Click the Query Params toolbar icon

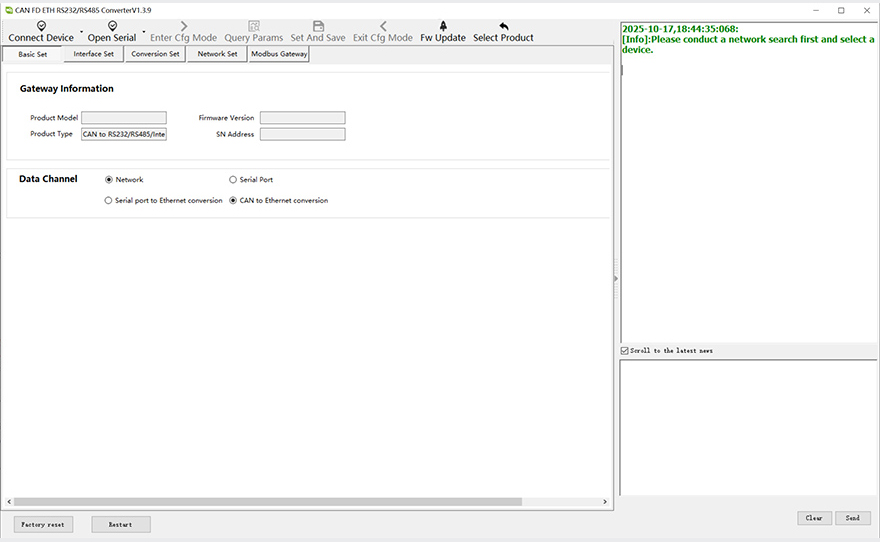point(253,26)
